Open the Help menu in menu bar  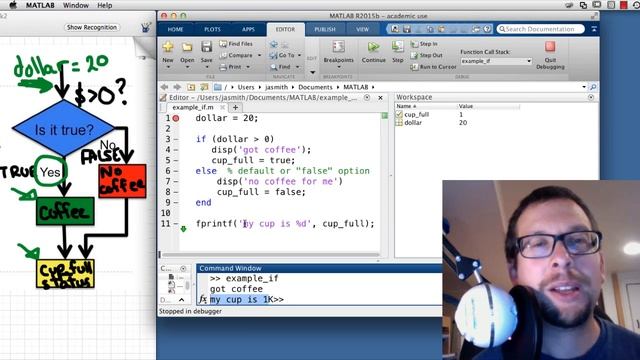(104, 5)
